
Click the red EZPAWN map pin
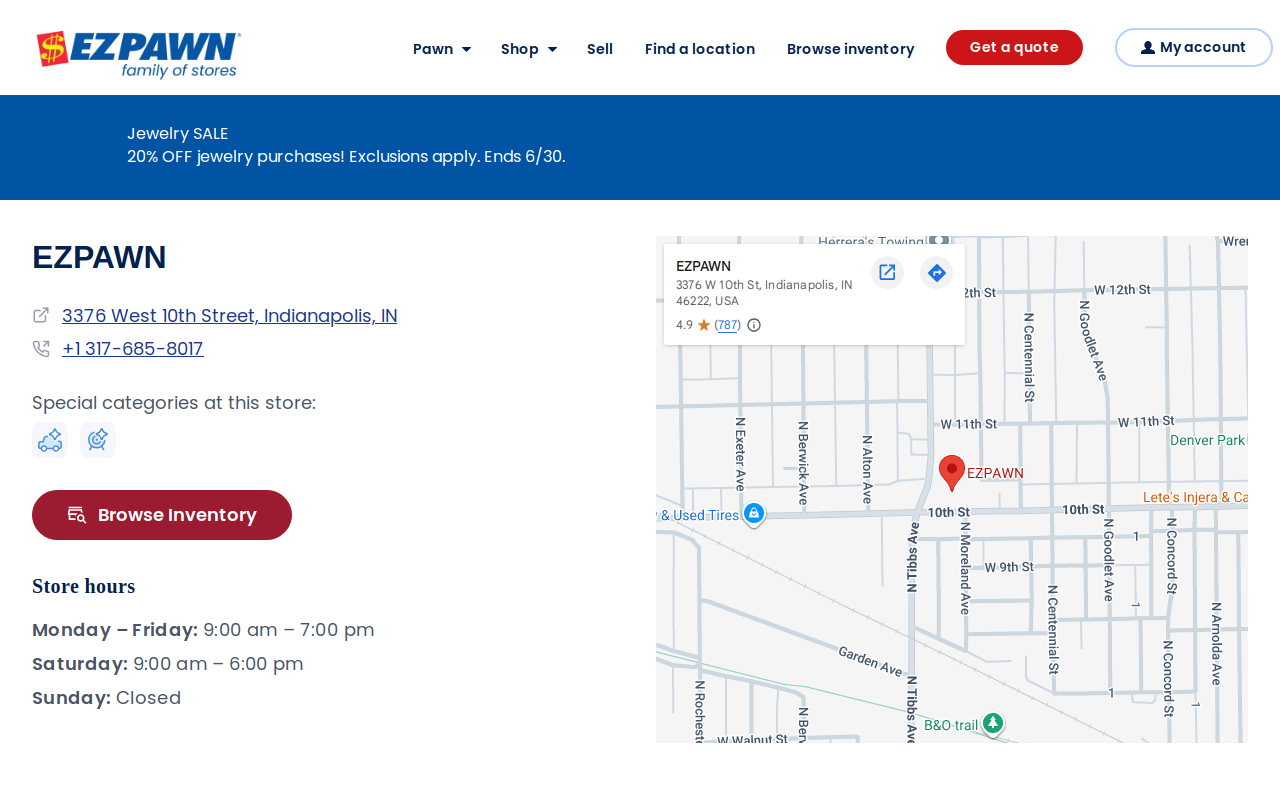[x=952, y=473]
